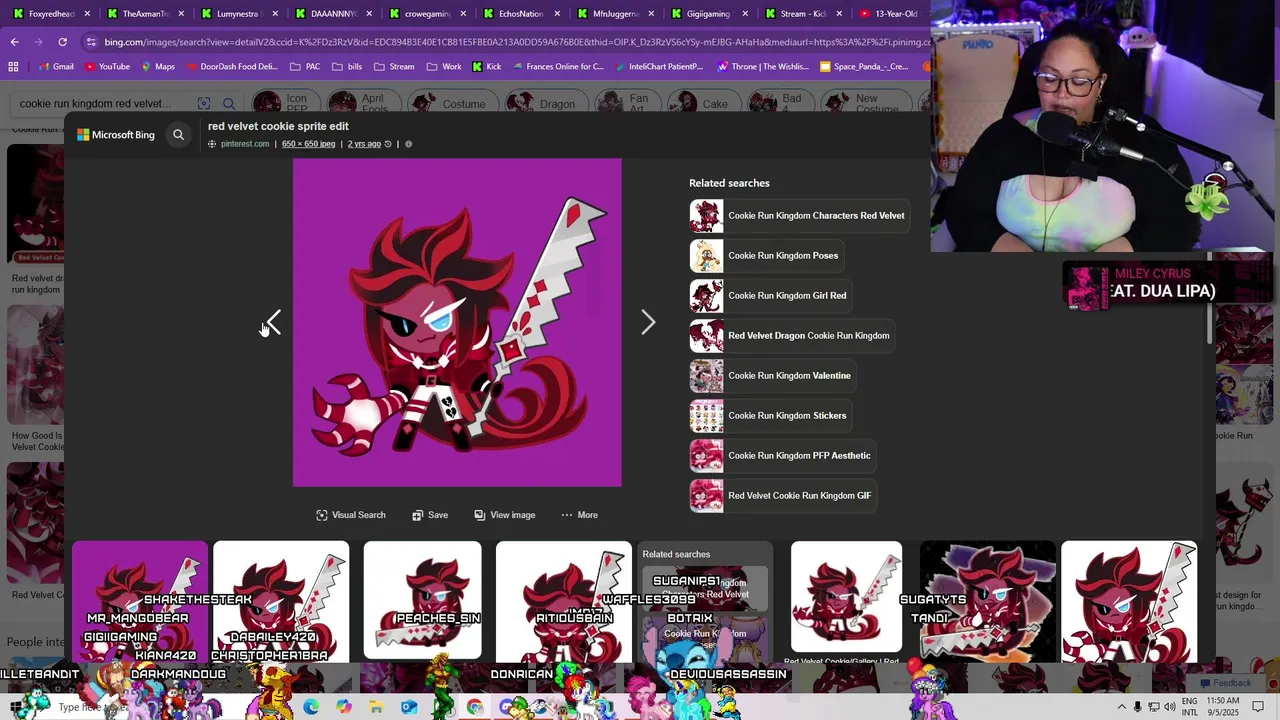This screenshot has height=720, width=1280.
Task: Open the DoorDash Food Deli... bookmark
Action: pyautogui.click(x=231, y=67)
